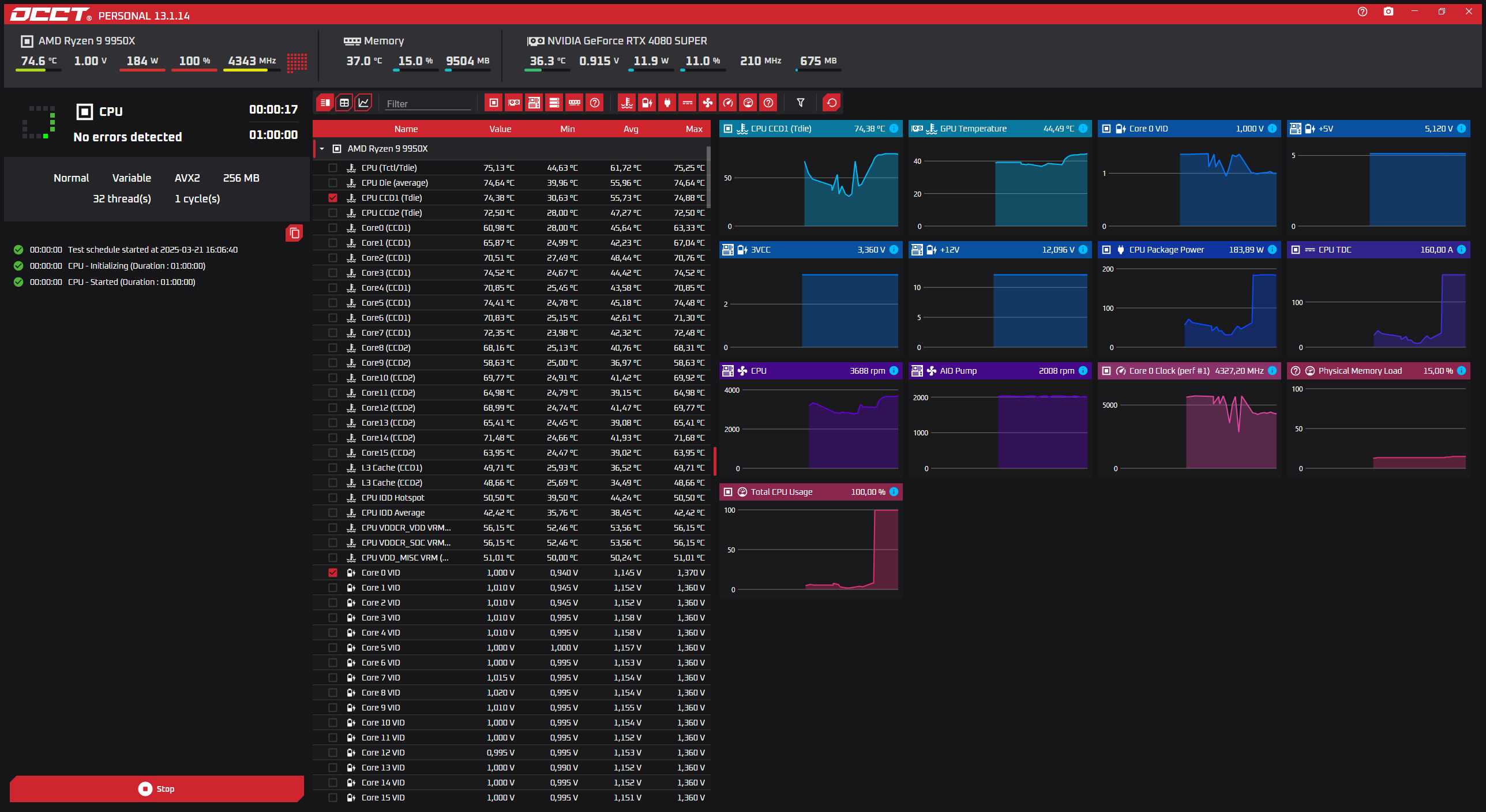This screenshot has height=812, width=1486.
Task: Open the Total CPU Usage graph info
Action: pyautogui.click(x=894, y=492)
